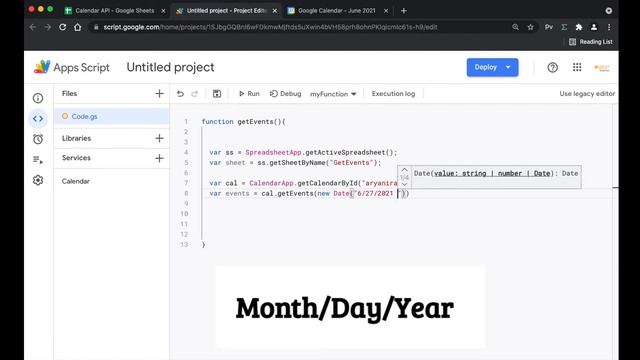Image resolution: width=640 pixels, height=360 pixels.
Task: Place cursor on code line 10
Action: (x=408, y=214)
